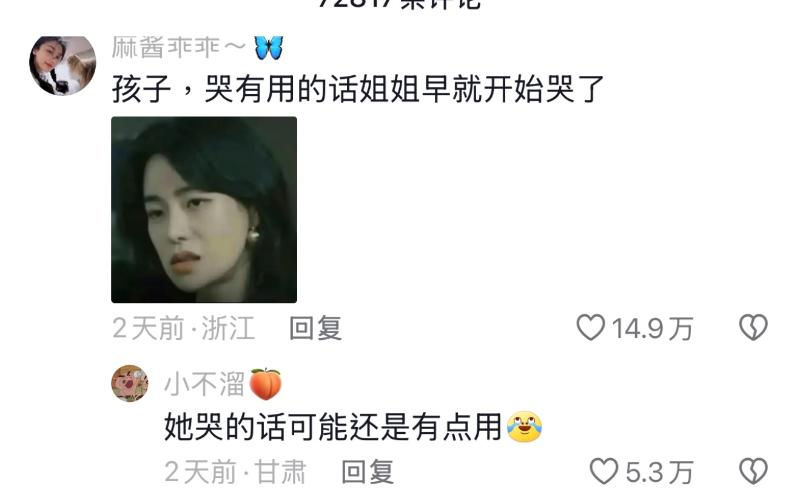This screenshot has height=500, width=800.
Task: Reply to the comment from 甘肃
Action: pyautogui.click(x=367, y=471)
